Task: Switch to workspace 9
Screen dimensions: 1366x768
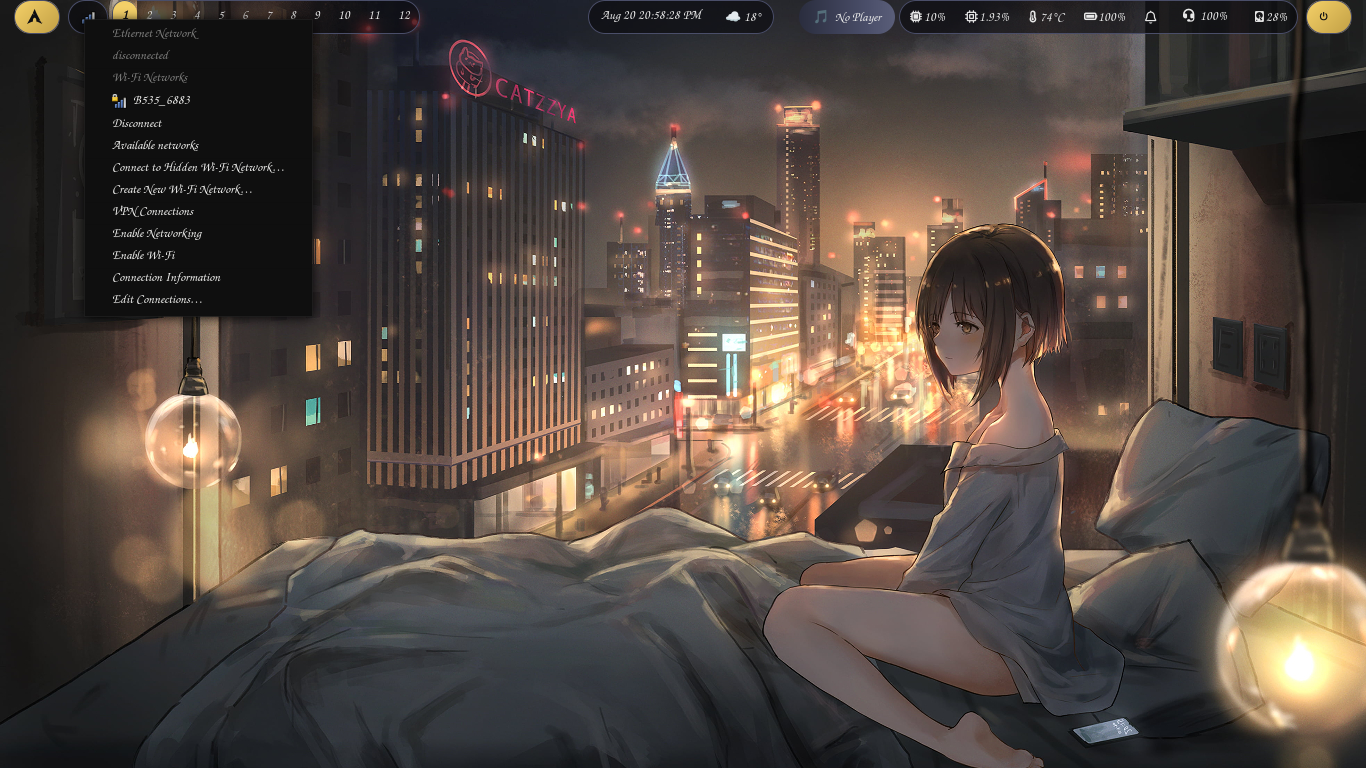Action: point(318,16)
